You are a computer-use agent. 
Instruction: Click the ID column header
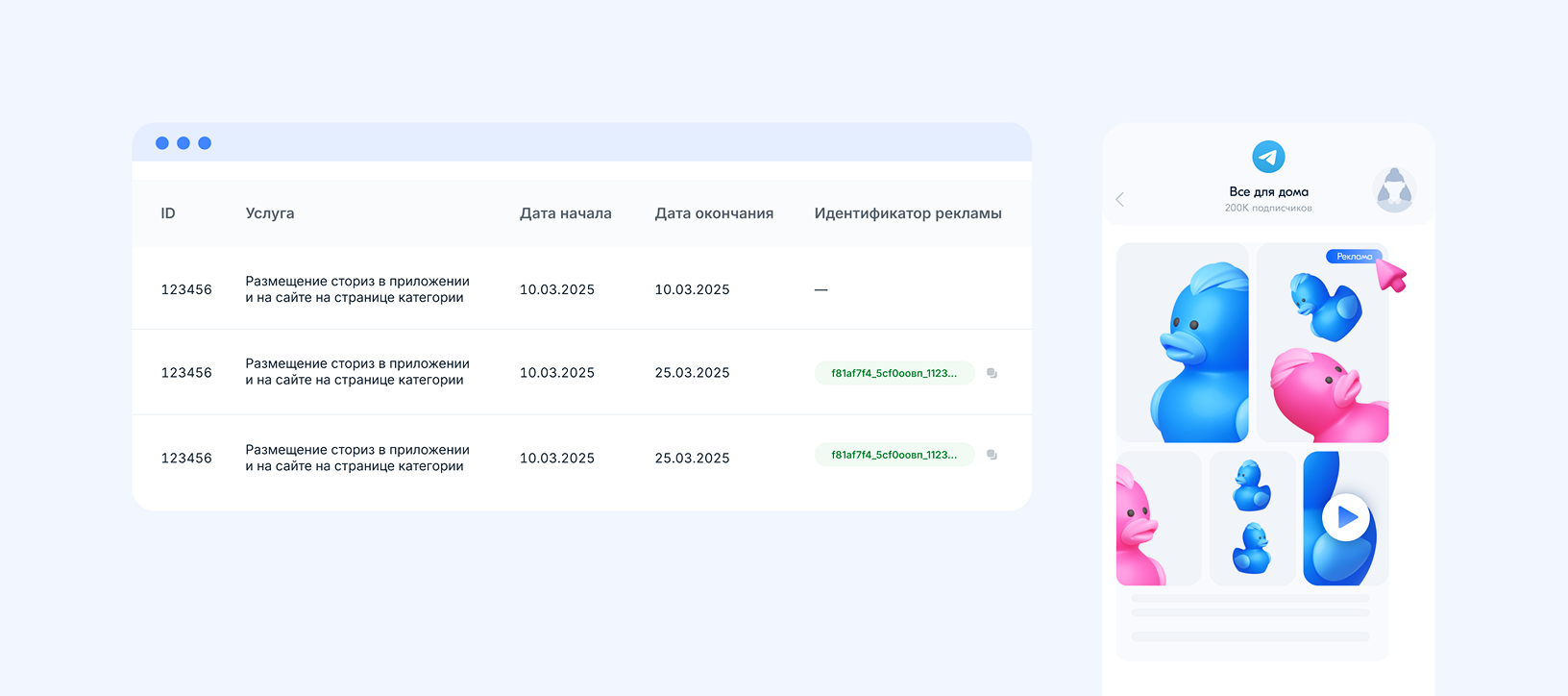tap(168, 213)
